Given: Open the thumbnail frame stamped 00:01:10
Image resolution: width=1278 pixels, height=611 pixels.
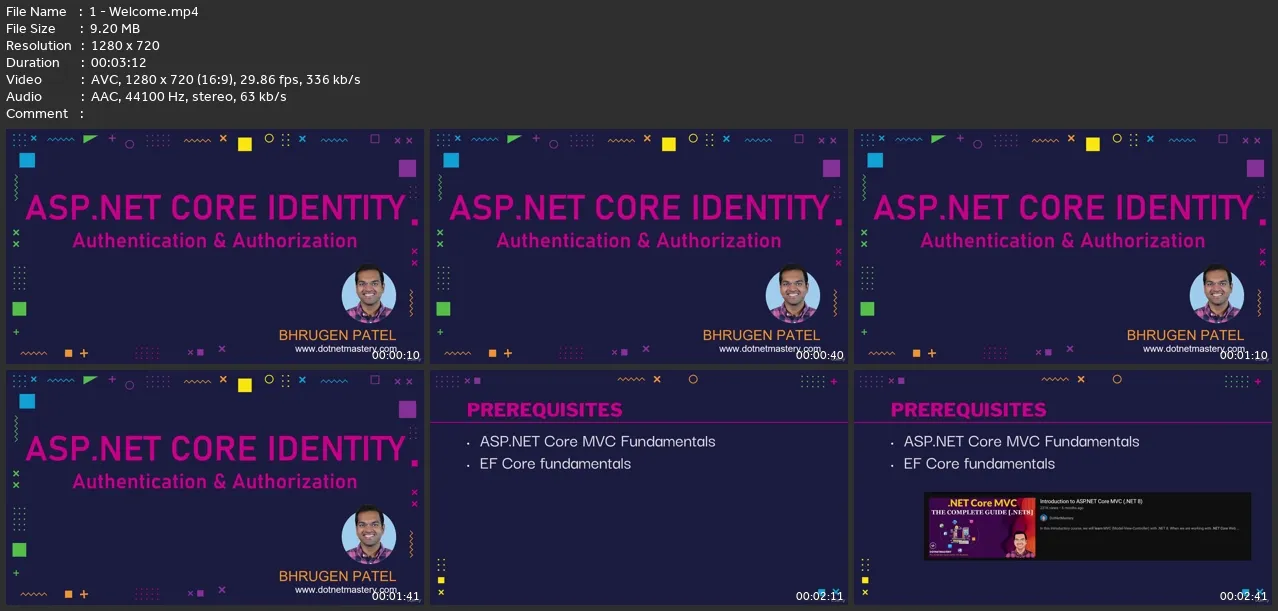Looking at the screenshot, I should pos(1062,246).
